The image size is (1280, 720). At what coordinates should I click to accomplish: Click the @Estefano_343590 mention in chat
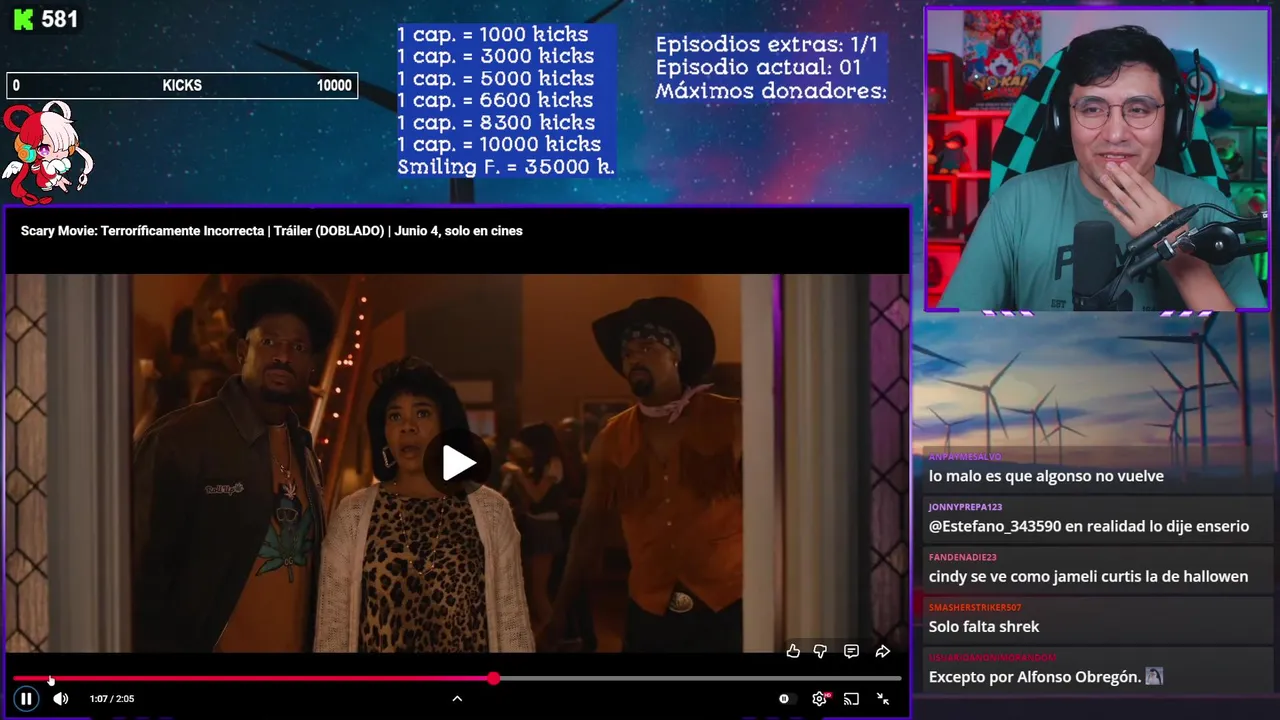[x=992, y=527]
